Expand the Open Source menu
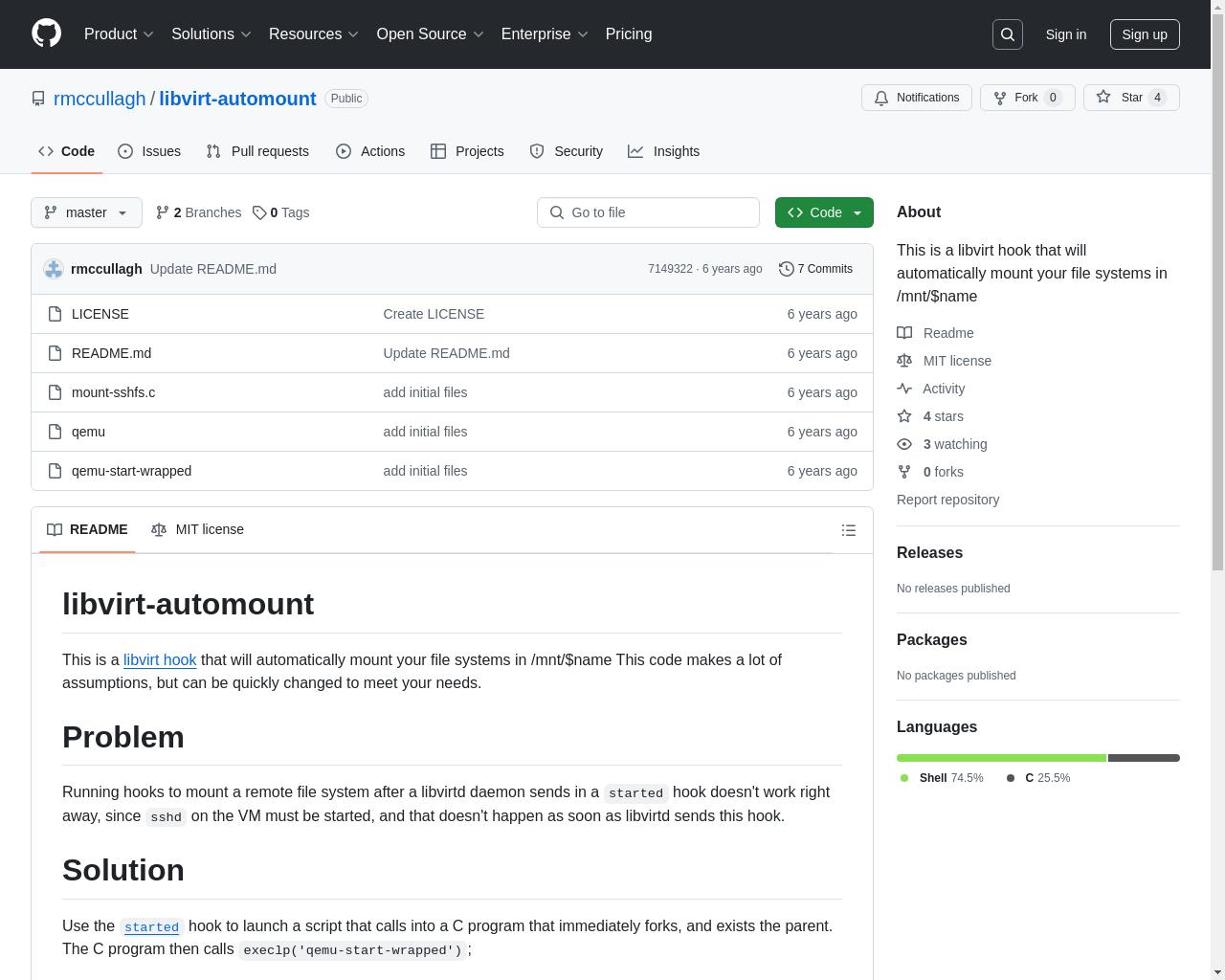This screenshot has width=1225, height=980. click(431, 34)
